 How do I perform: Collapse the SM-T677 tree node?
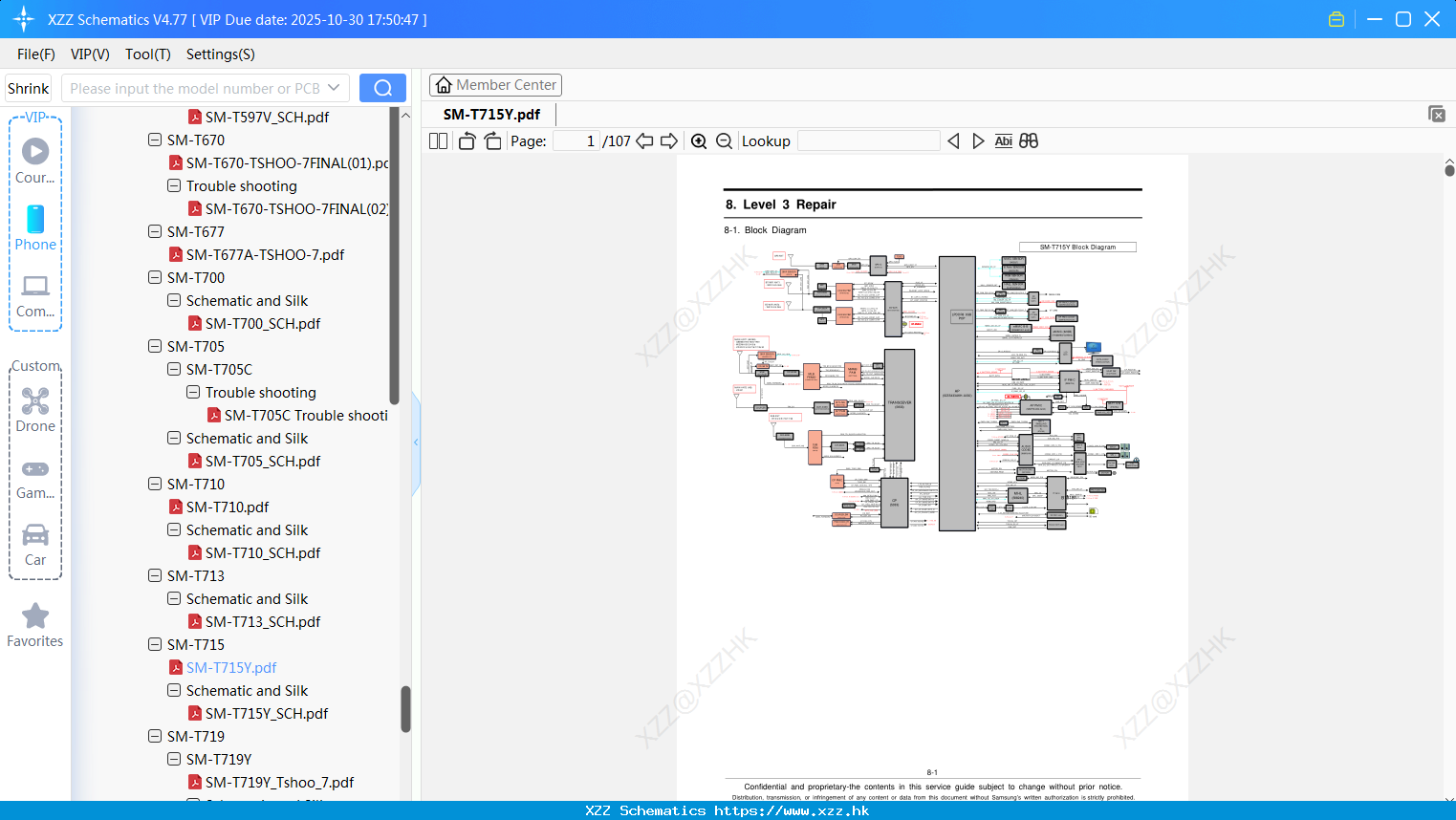click(x=155, y=231)
